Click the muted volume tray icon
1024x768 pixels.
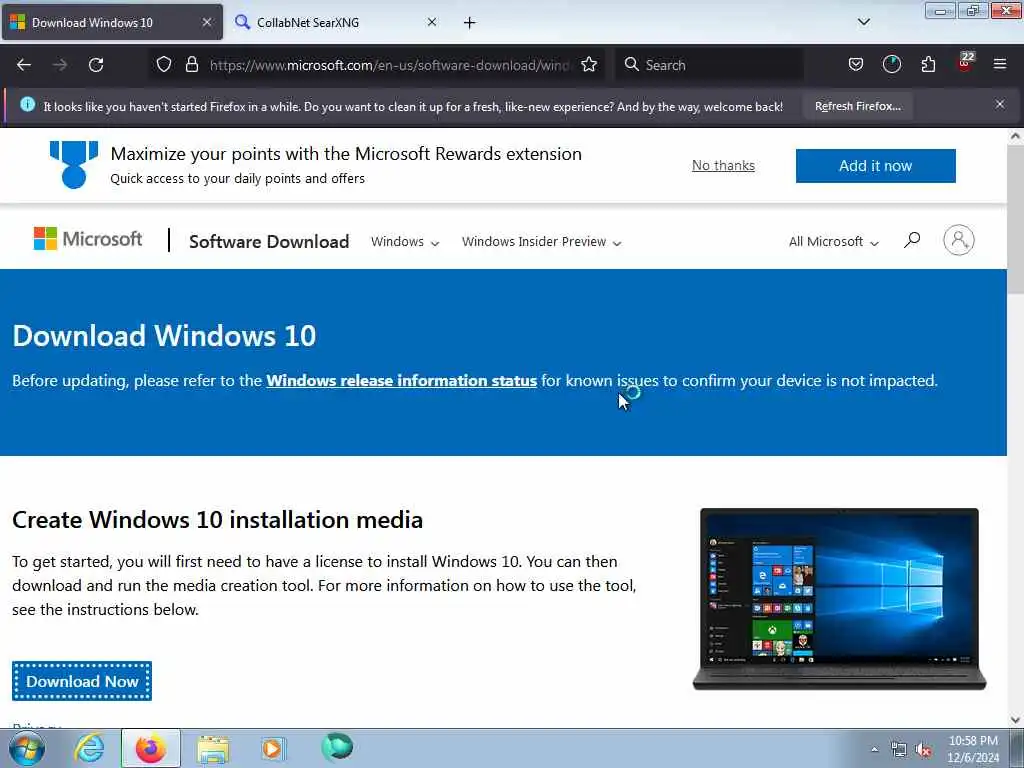(923, 750)
